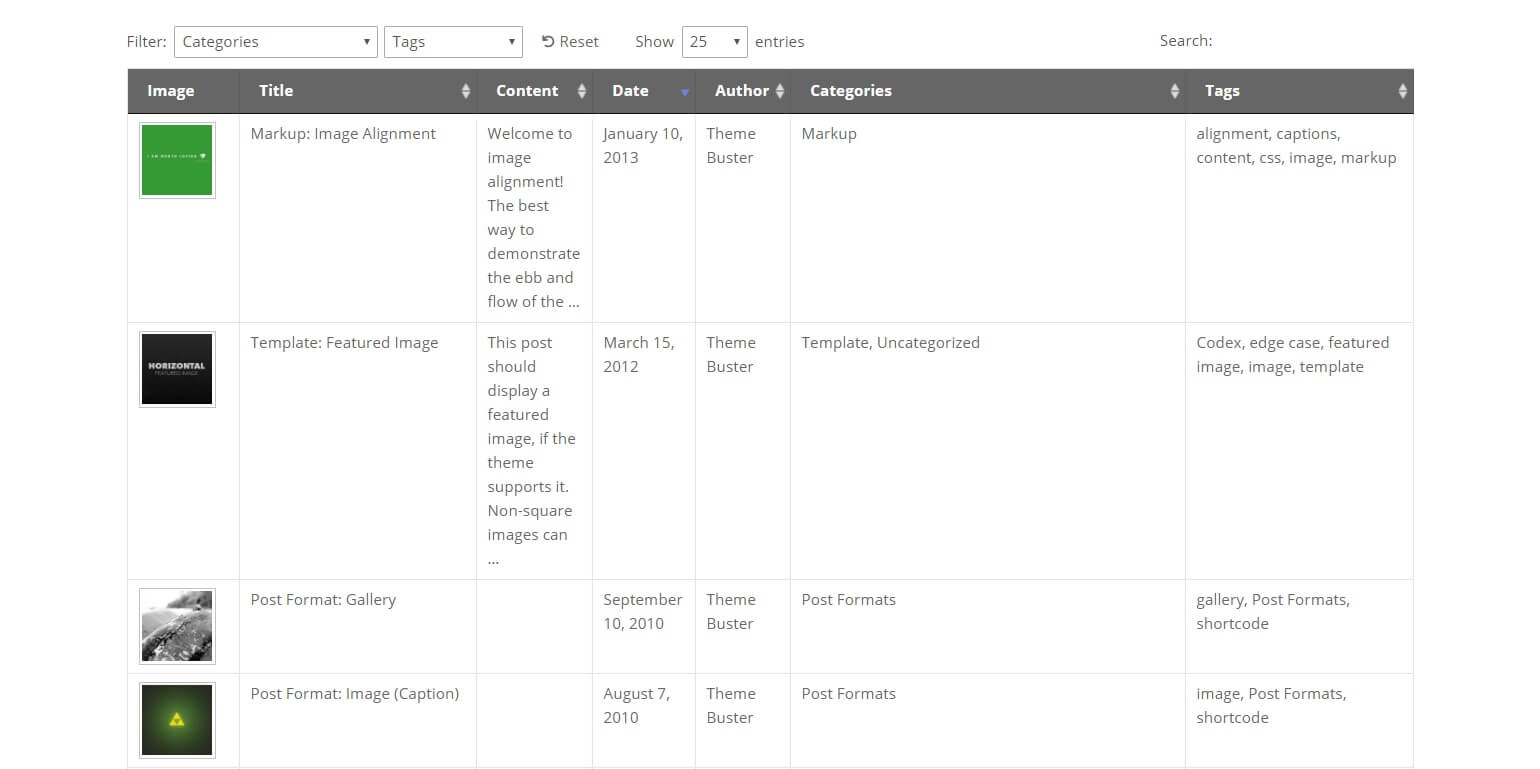Open the Categories filter dropdown
The width and height of the screenshot is (1540, 769).
pyautogui.click(x=275, y=41)
